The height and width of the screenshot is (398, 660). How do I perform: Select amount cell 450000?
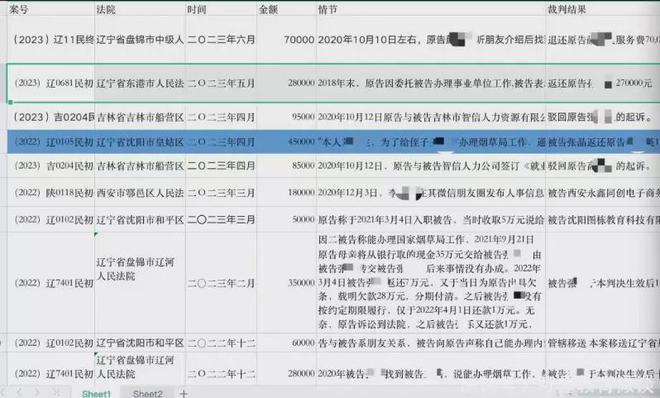click(x=287, y=142)
